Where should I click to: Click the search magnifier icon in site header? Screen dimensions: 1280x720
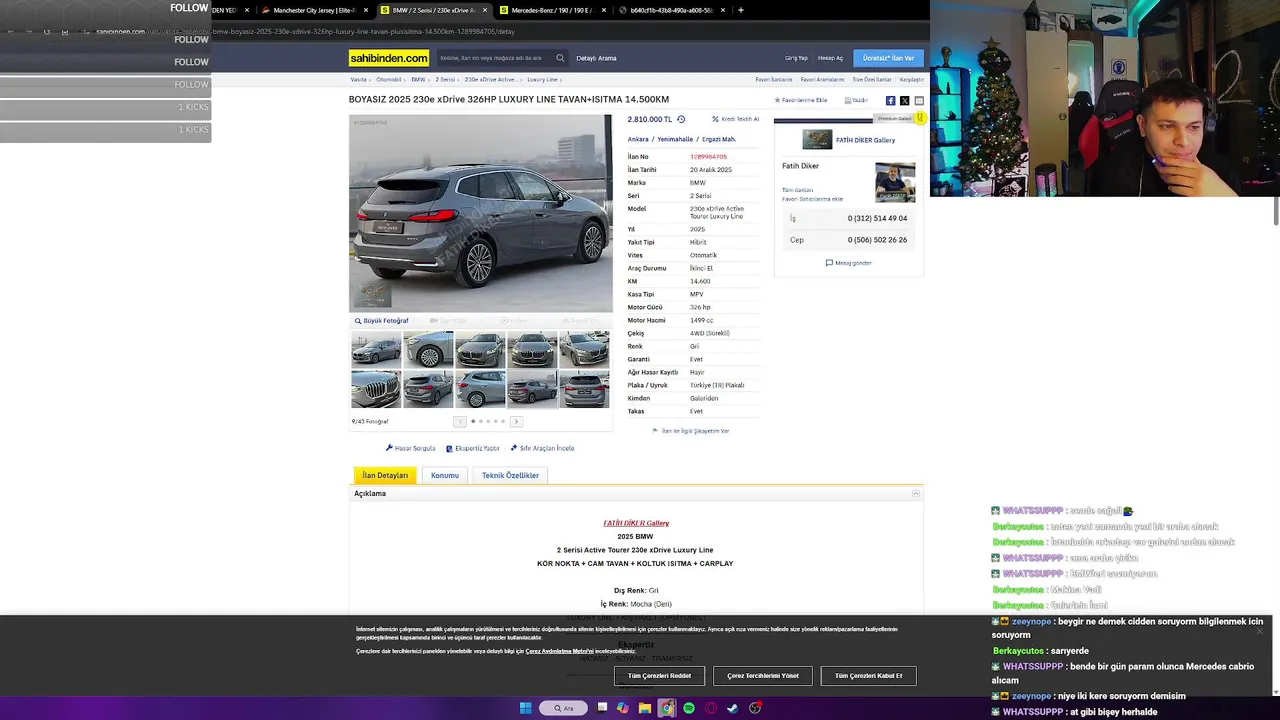click(x=560, y=58)
